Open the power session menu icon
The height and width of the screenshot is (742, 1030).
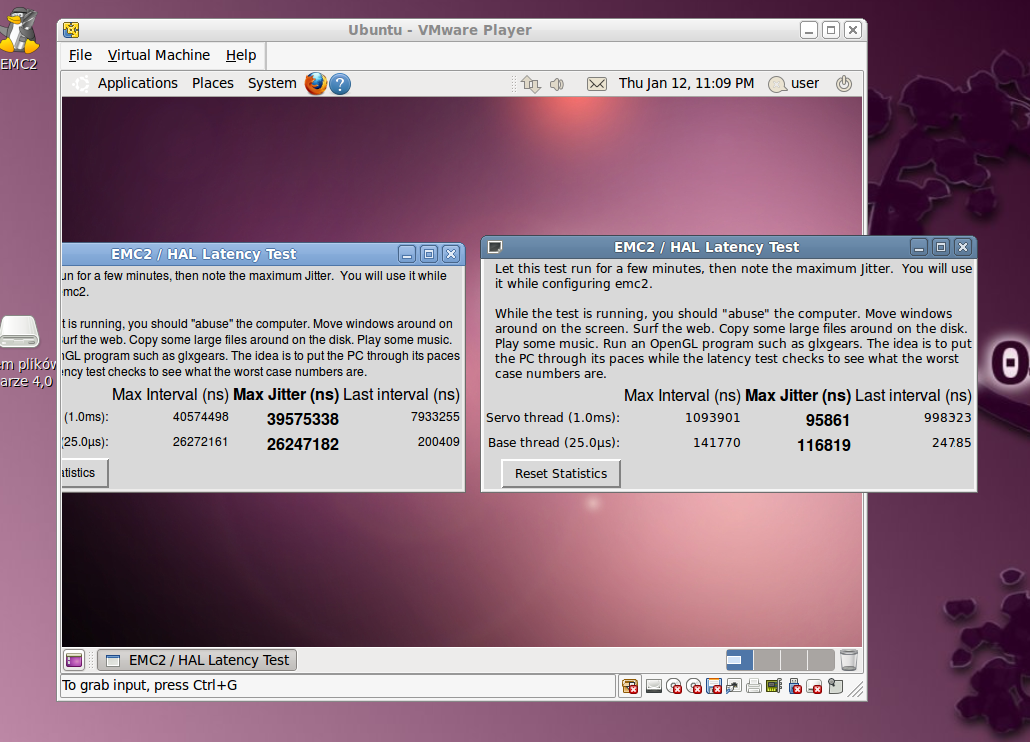tap(844, 83)
